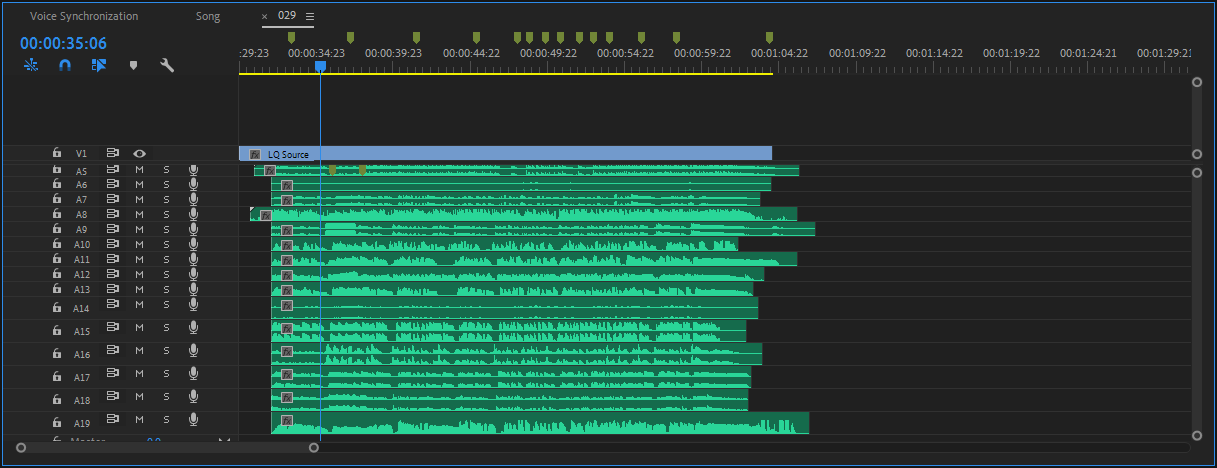The height and width of the screenshot is (468, 1217).
Task: Toggle sync lock on V1
Action: pos(112,154)
